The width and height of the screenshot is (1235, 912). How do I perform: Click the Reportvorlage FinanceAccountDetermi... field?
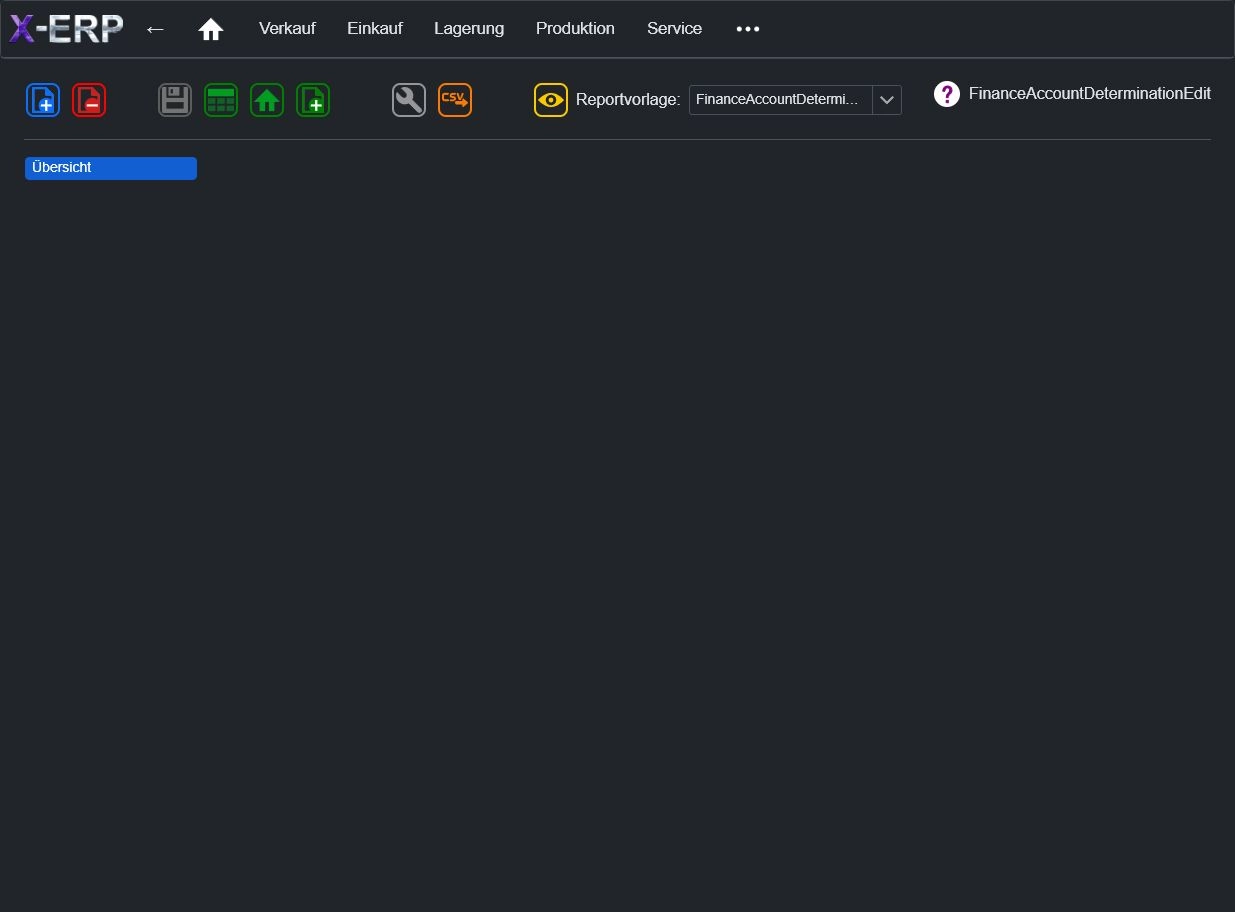[x=780, y=100]
